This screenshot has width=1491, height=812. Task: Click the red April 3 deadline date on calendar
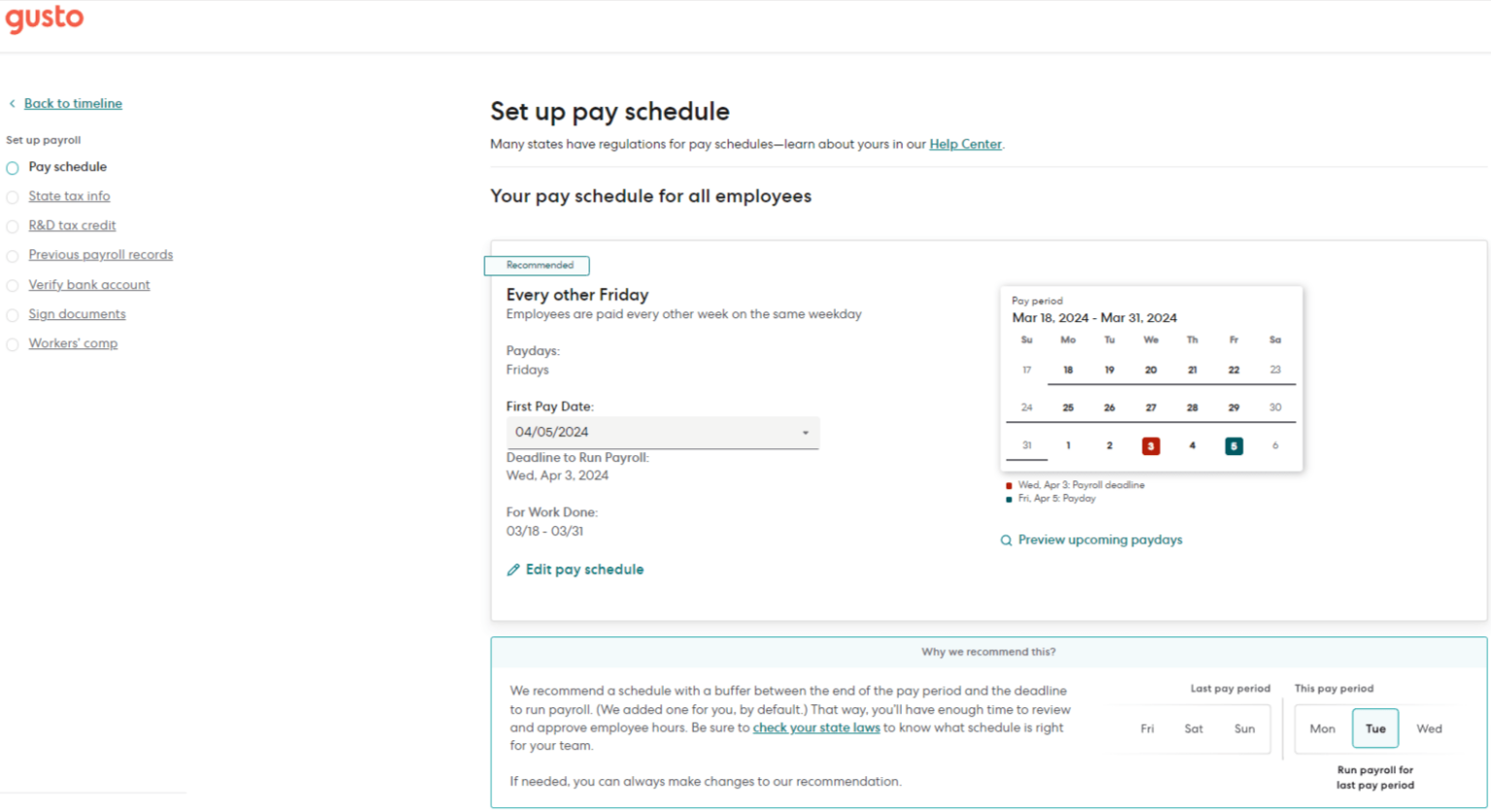[x=1150, y=445]
